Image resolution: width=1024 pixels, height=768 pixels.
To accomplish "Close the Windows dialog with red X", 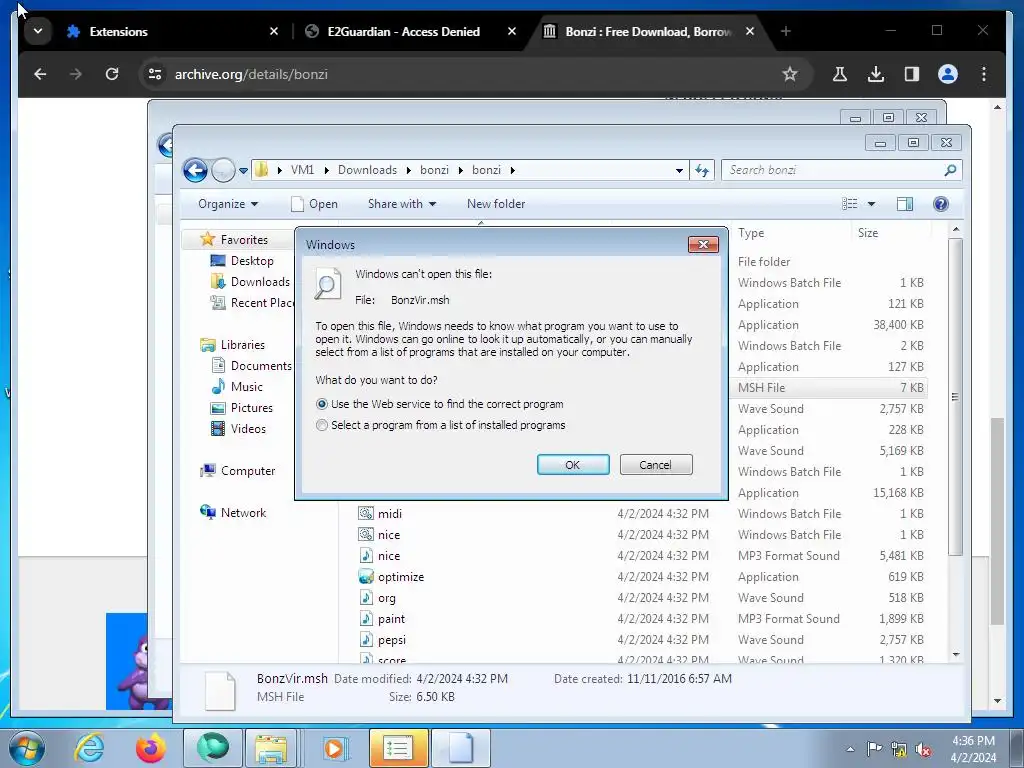I will 703,244.
